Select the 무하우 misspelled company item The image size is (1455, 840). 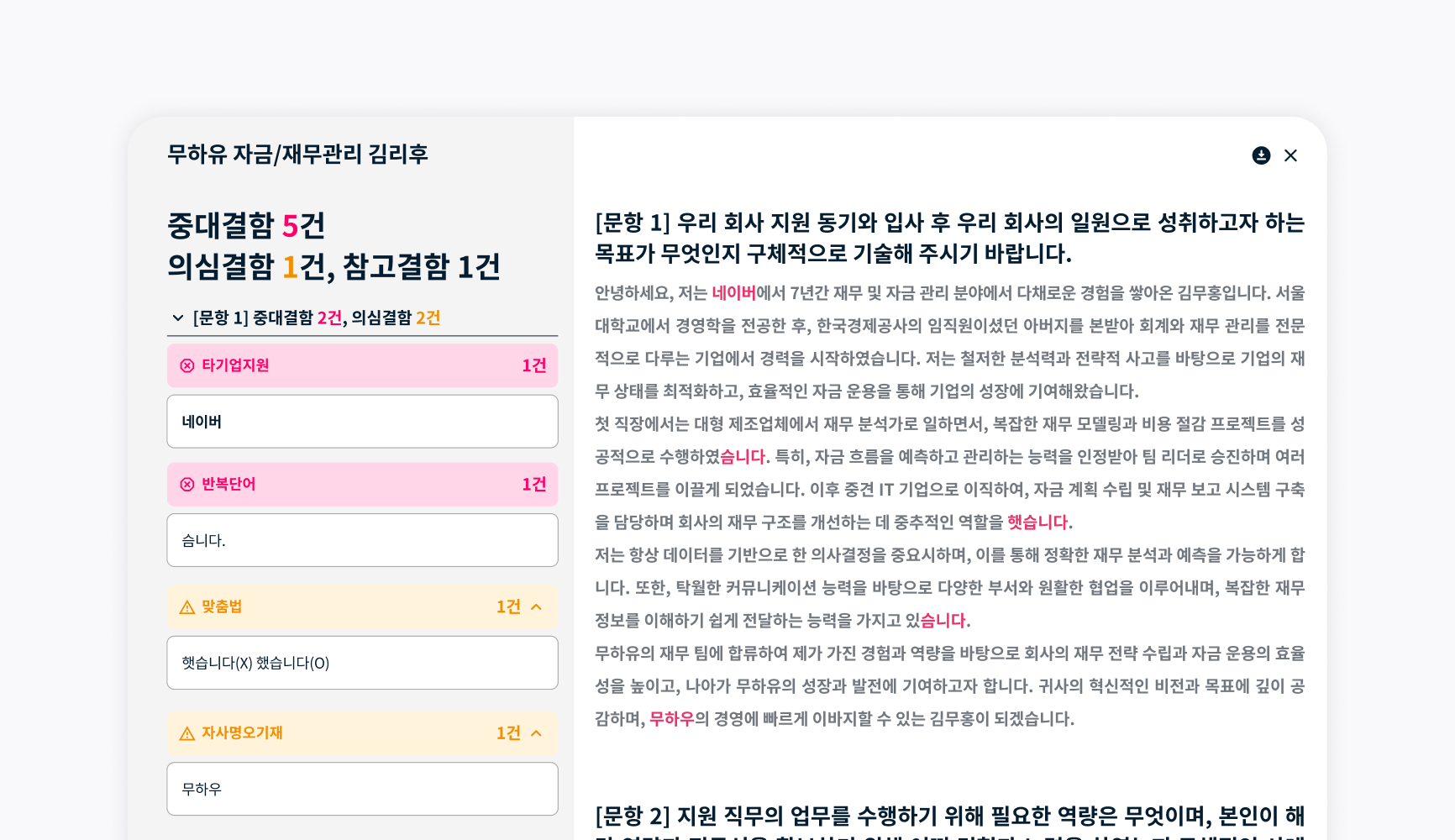click(361, 789)
